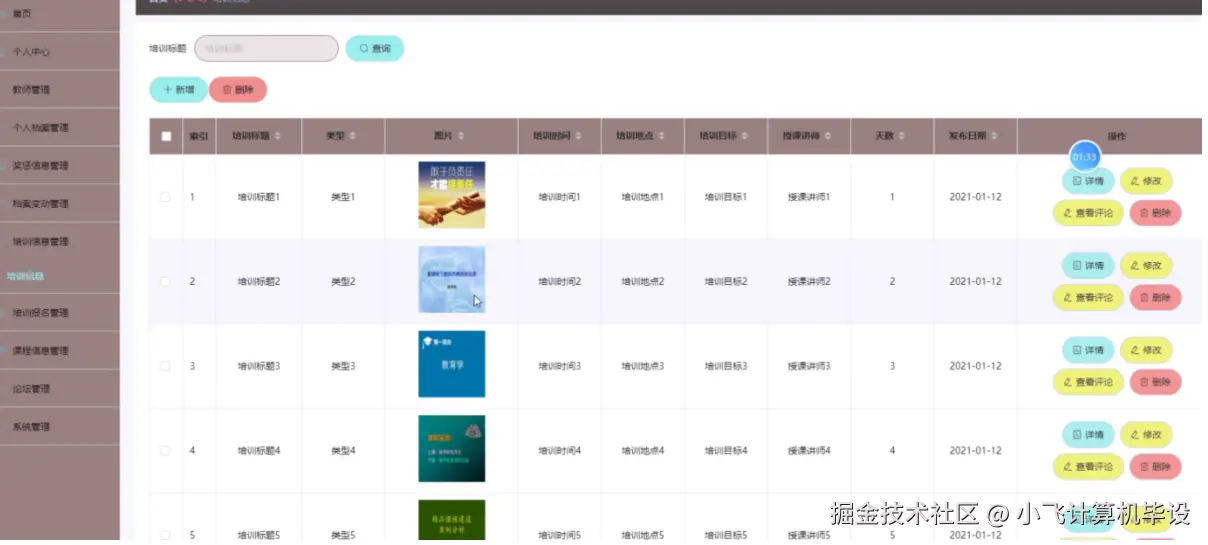The image size is (1208, 545).
Task: Toggle the select-all checkbox in table header
Action: coord(166,136)
